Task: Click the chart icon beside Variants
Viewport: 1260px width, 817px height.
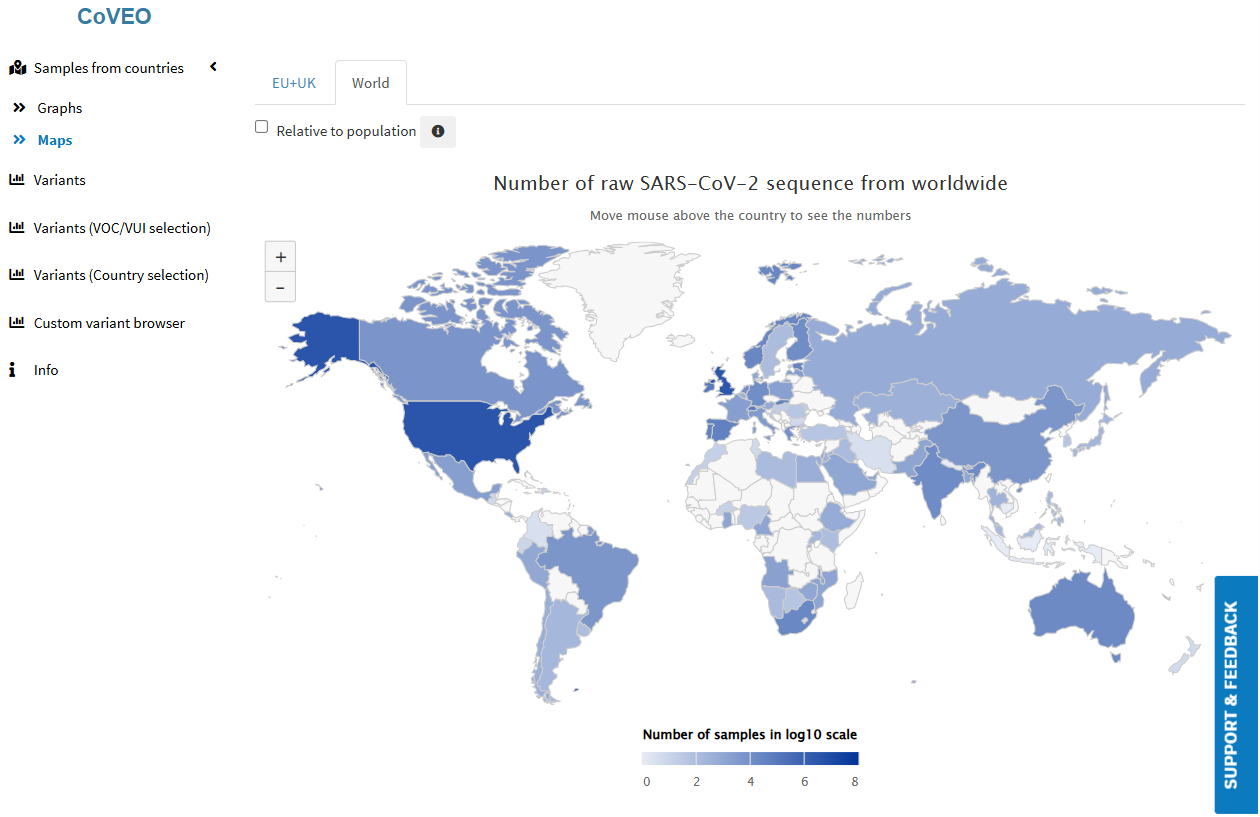Action: pyautogui.click(x=16, y=180)
